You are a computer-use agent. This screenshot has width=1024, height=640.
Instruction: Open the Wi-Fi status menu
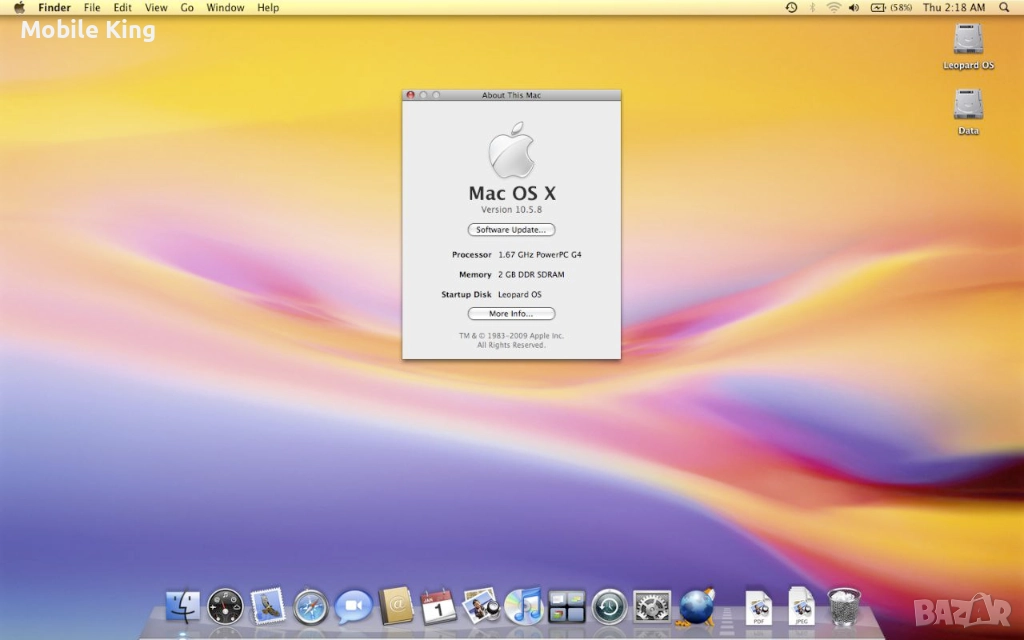[833, 7]
